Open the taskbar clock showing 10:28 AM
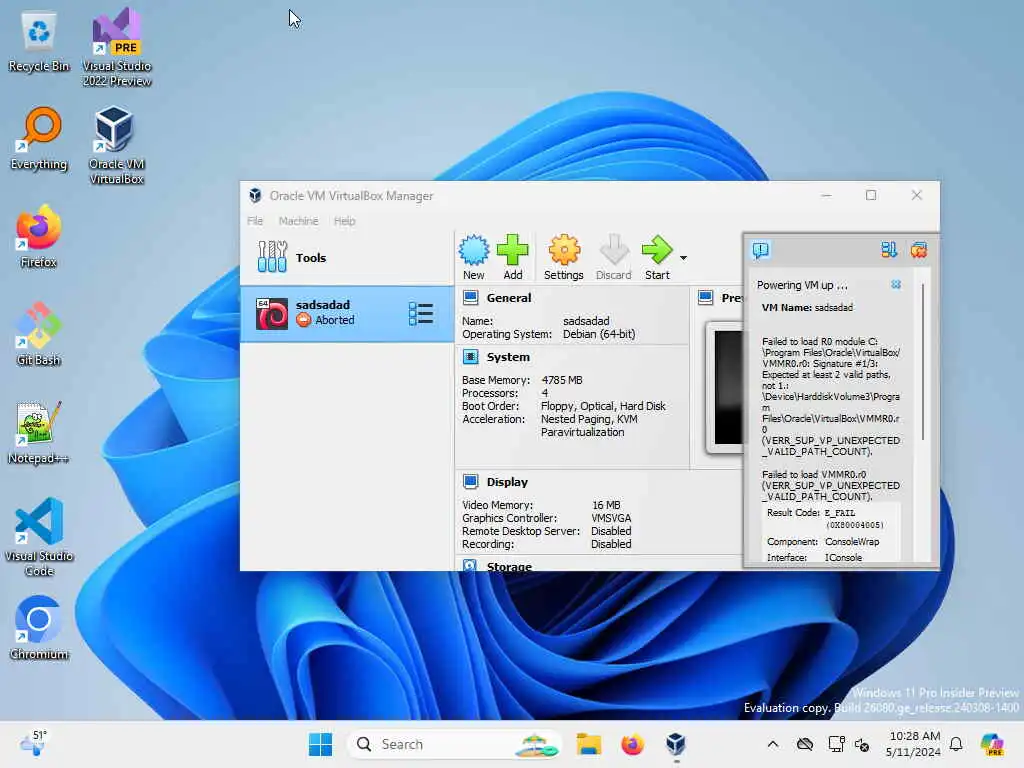Image resolution: width=1024 pixels, height=768 pixels. tap(914, 744)
